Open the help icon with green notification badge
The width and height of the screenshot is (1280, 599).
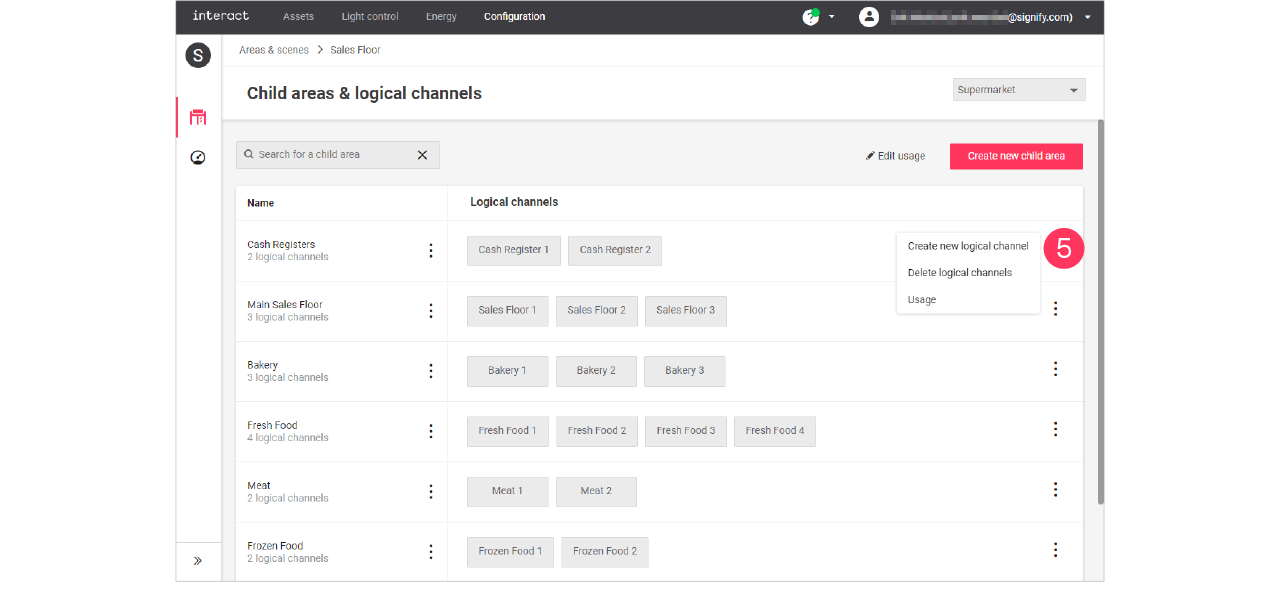811,16
